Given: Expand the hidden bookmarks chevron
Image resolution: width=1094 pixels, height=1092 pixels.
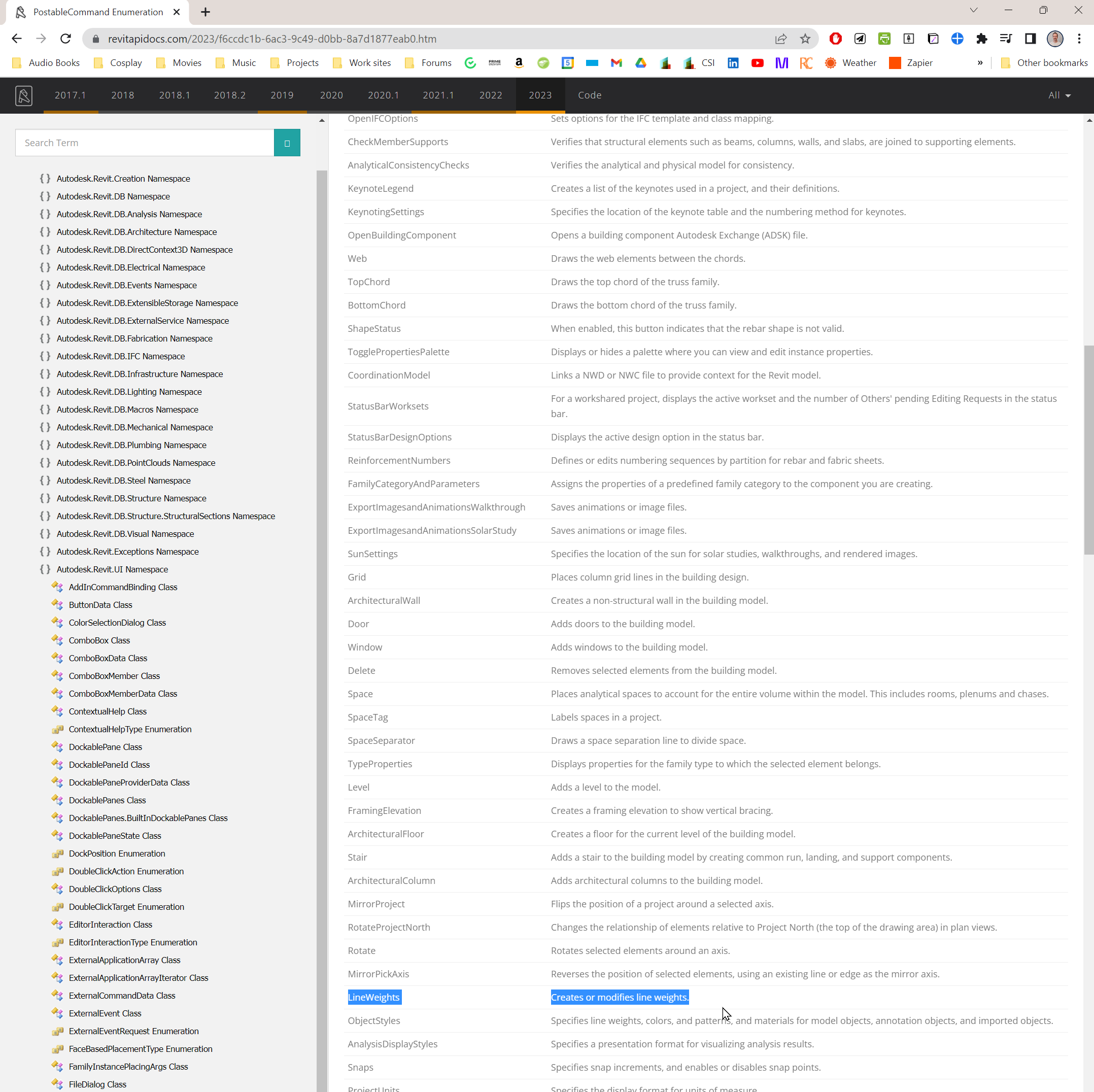Looking at the screenshot, I should pyautogui.click(x=980, y=63).
